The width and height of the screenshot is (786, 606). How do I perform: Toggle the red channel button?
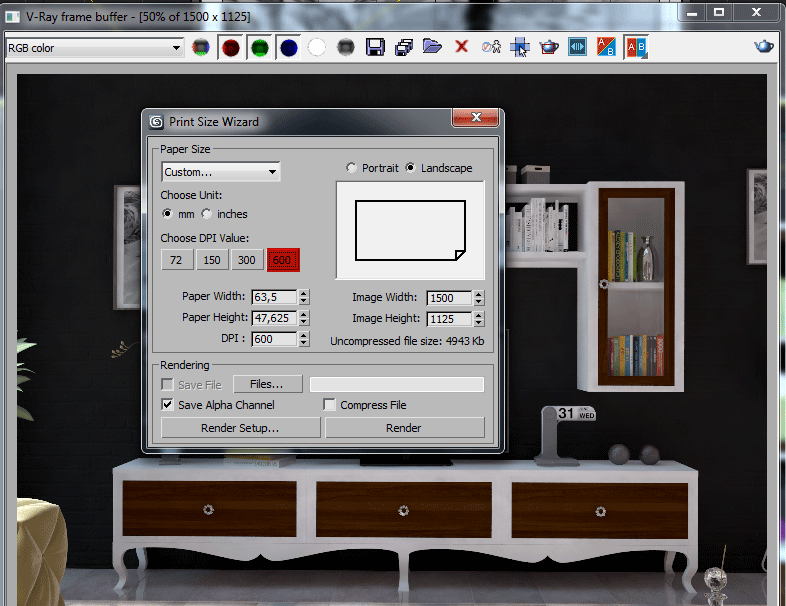[x=231, y=48]
